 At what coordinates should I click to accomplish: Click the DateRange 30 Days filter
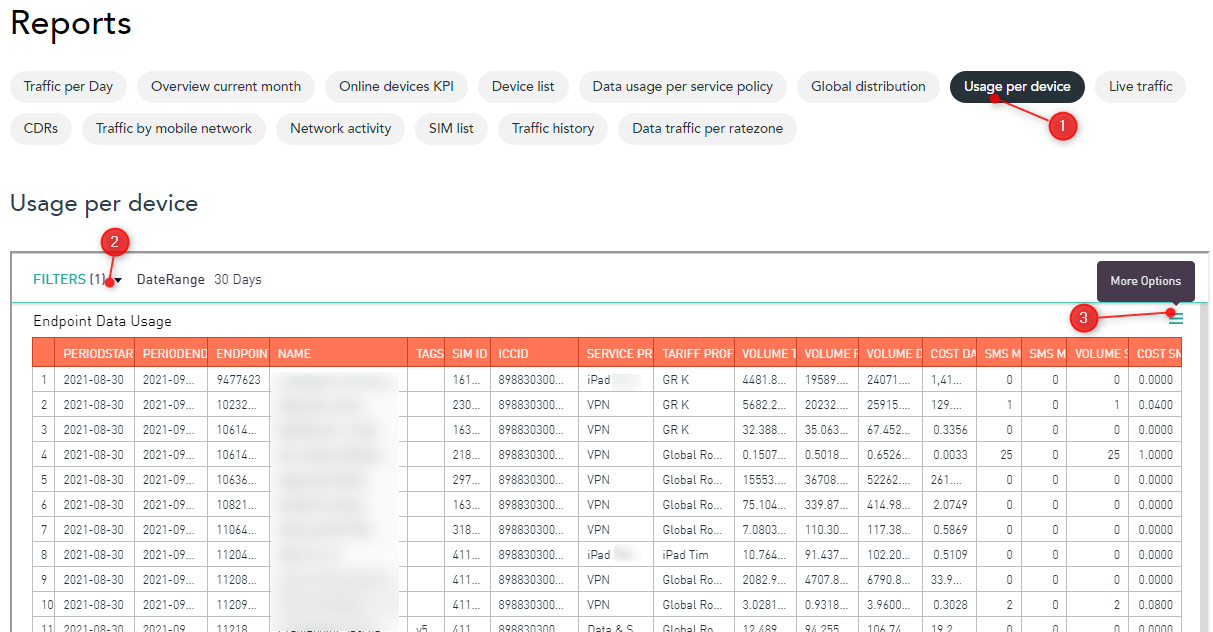(x=199, y=280)
